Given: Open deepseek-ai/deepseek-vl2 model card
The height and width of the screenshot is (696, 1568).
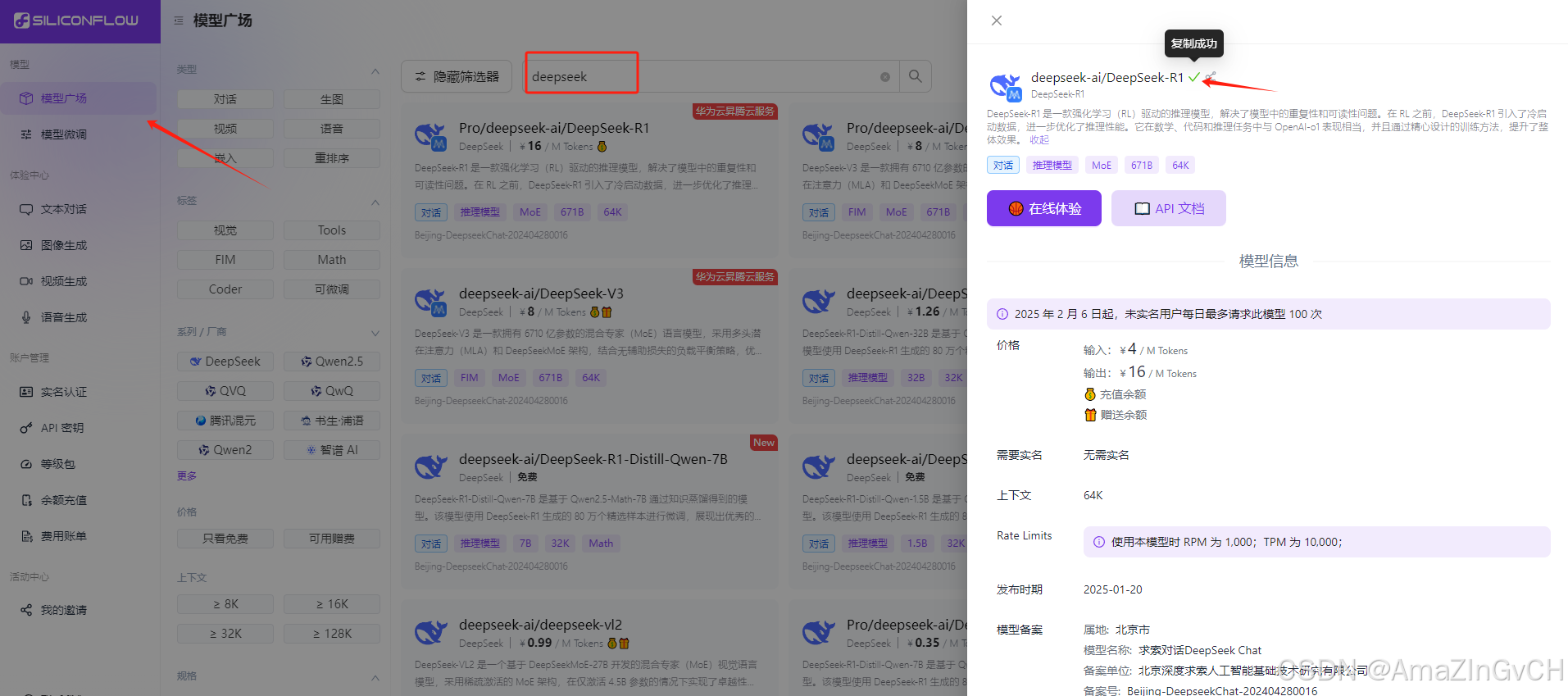Looking at the screenshot, I should point(589,648).
